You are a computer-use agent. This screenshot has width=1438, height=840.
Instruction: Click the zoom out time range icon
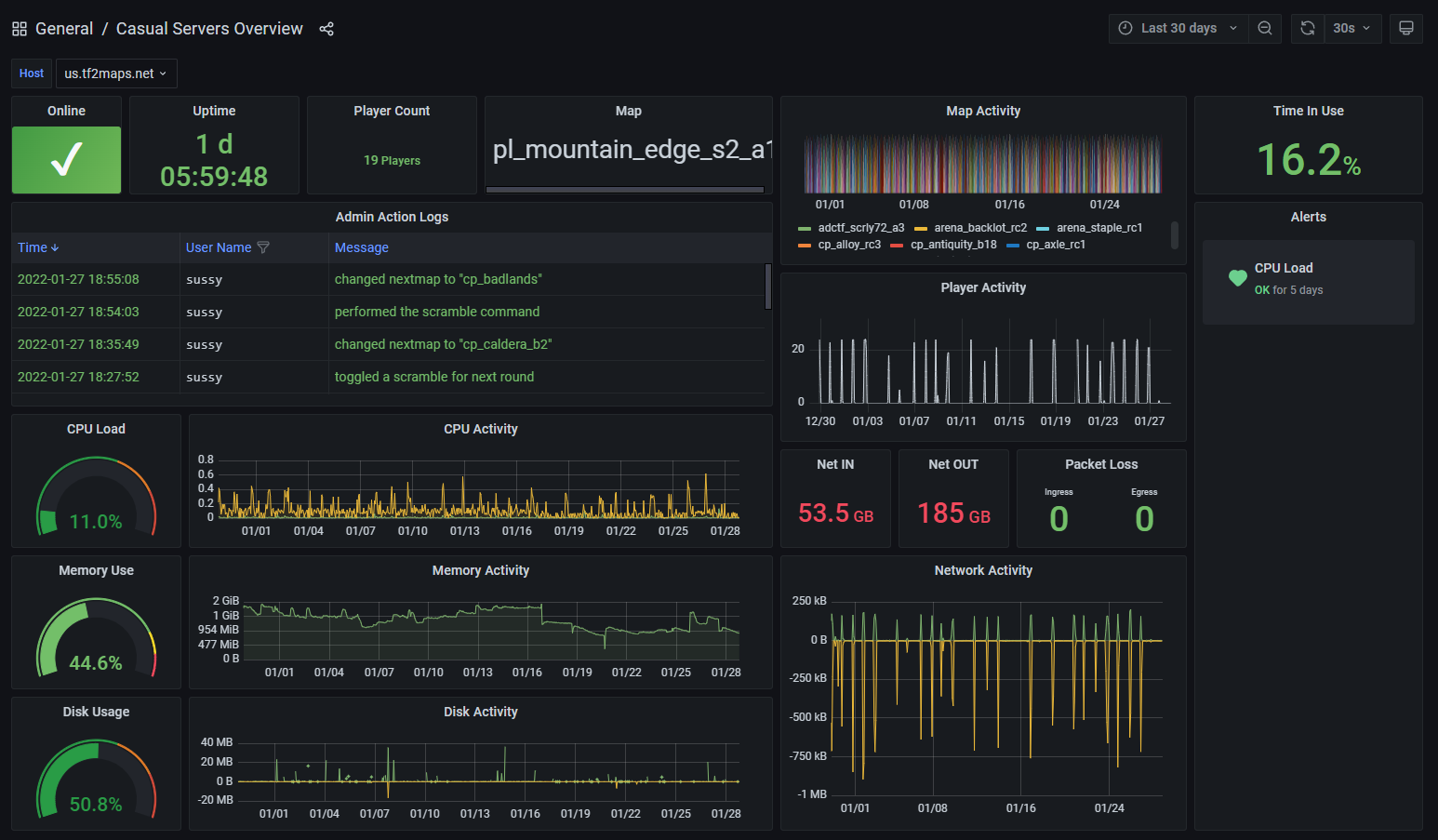point(1265,28)
